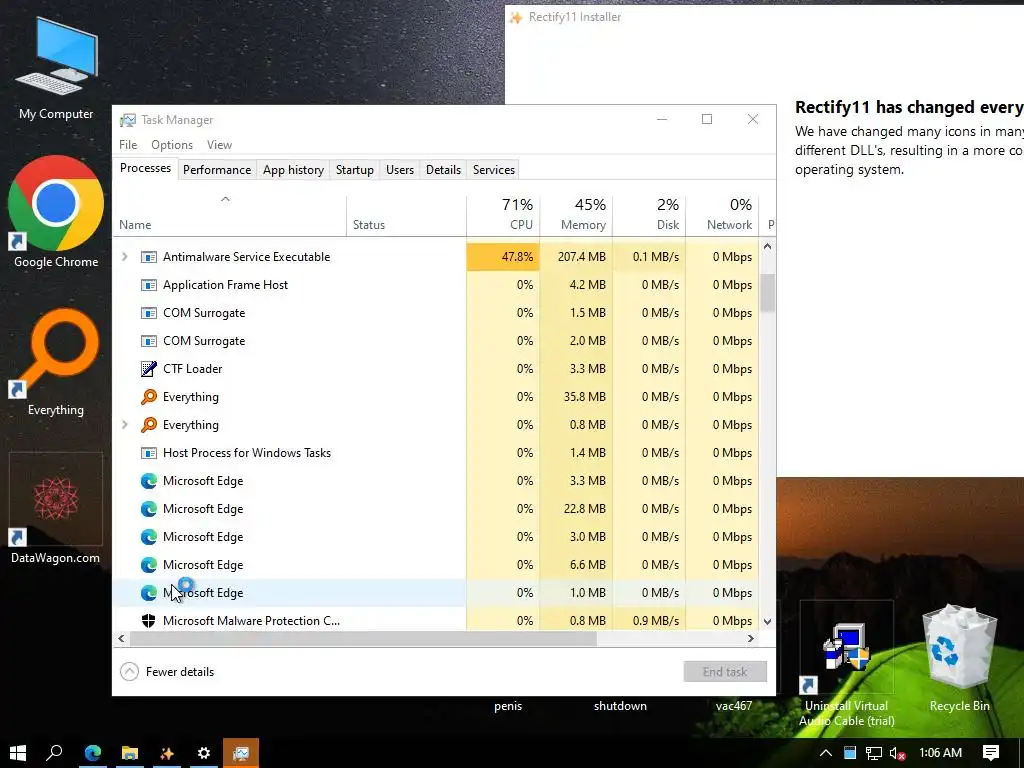This screenshot has width=1024, height=768.
Task: Switch to Rectify11 Installer taskbar icon
Action: [167, 753]
